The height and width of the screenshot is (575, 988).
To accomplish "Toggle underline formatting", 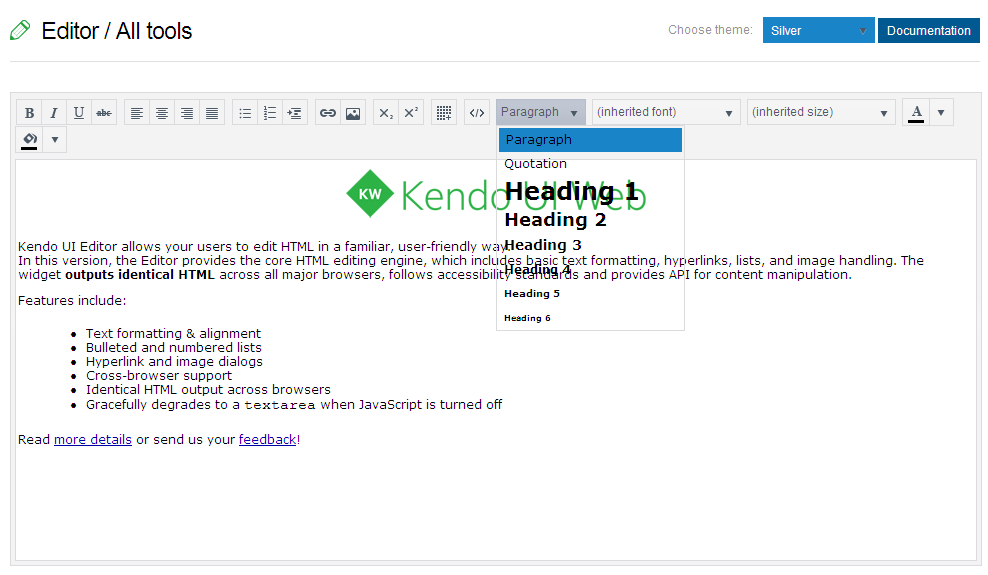I will (79, 113).
